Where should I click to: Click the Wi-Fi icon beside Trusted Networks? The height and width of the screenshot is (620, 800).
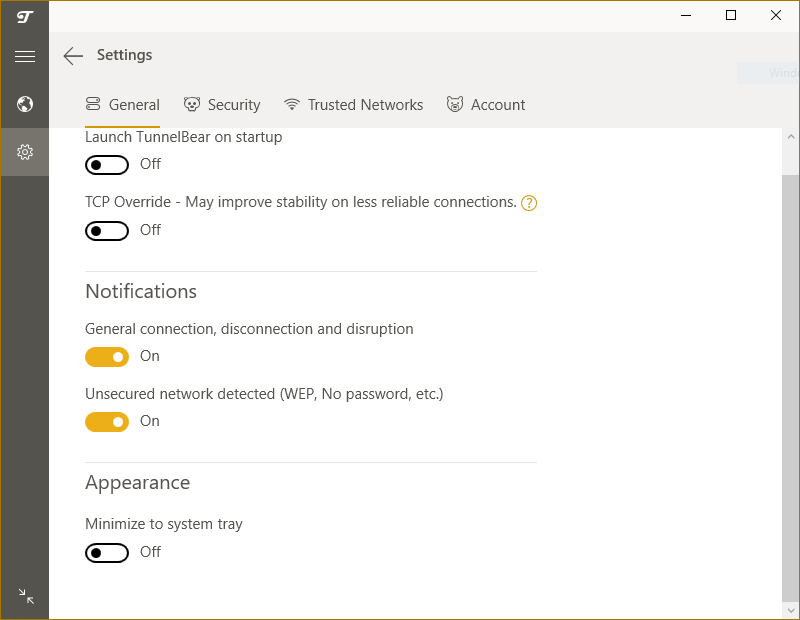pyautogui.click(x=292, y=104)
